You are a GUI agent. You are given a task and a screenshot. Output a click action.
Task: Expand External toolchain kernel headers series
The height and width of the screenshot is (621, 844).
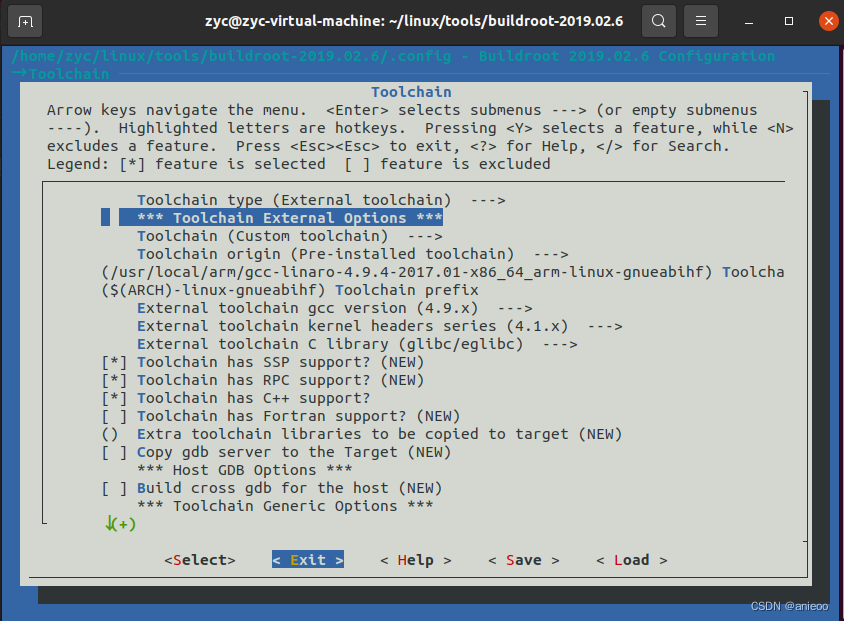[310, 326]
